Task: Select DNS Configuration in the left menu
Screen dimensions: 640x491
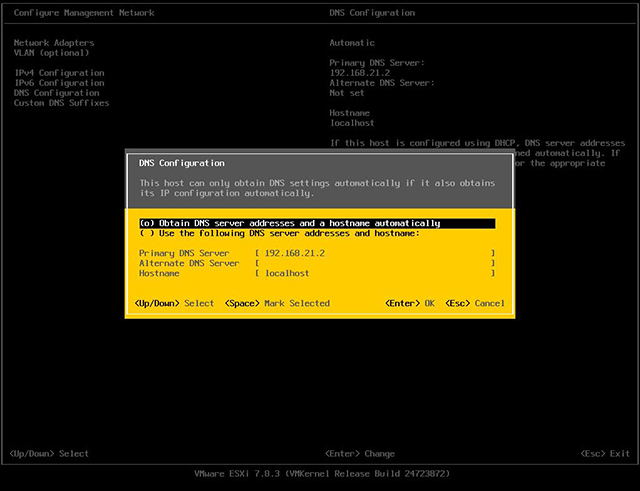Action: pyautogui.click(x=56, y=93)
